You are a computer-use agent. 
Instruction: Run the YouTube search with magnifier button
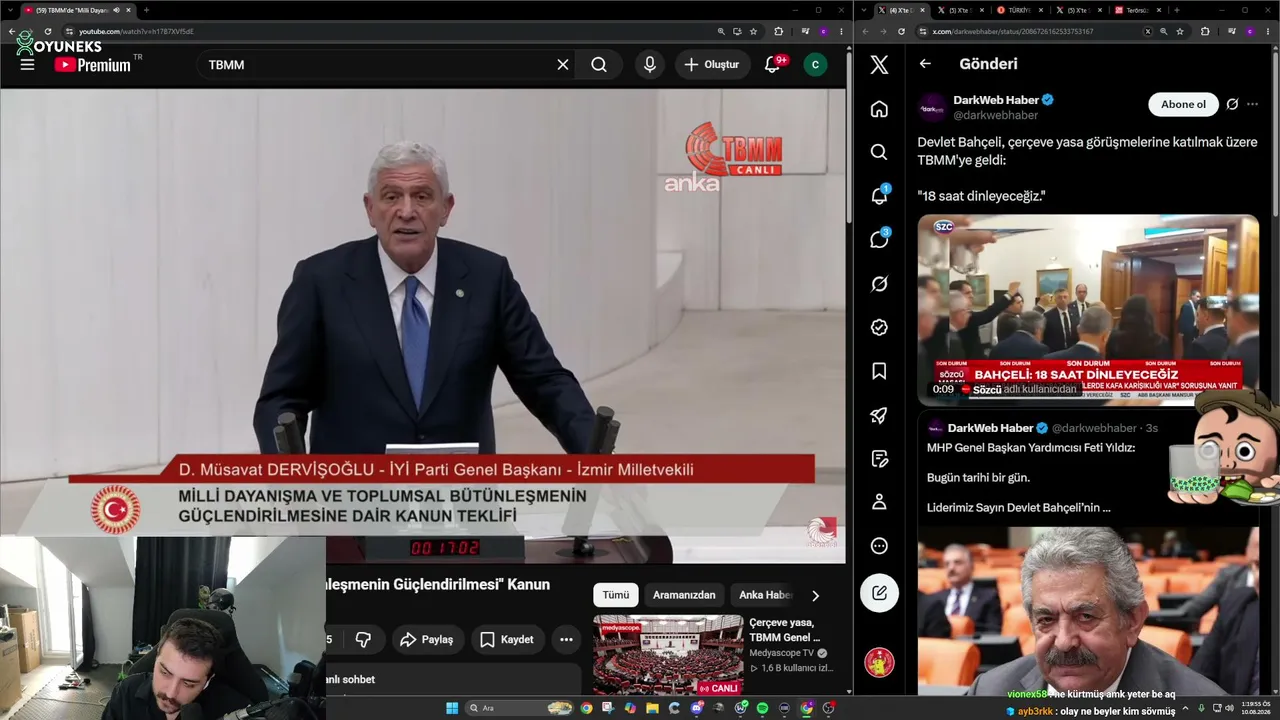(x=599, y=65)
